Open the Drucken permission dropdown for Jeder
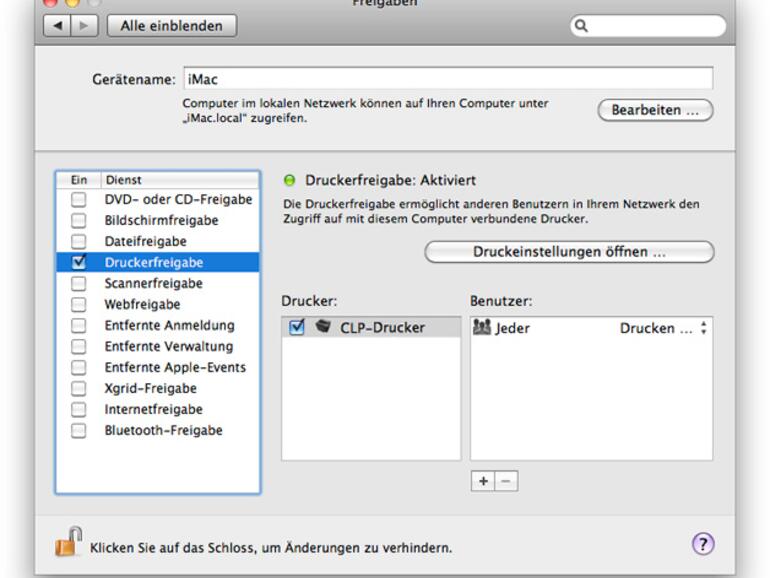 664,328
